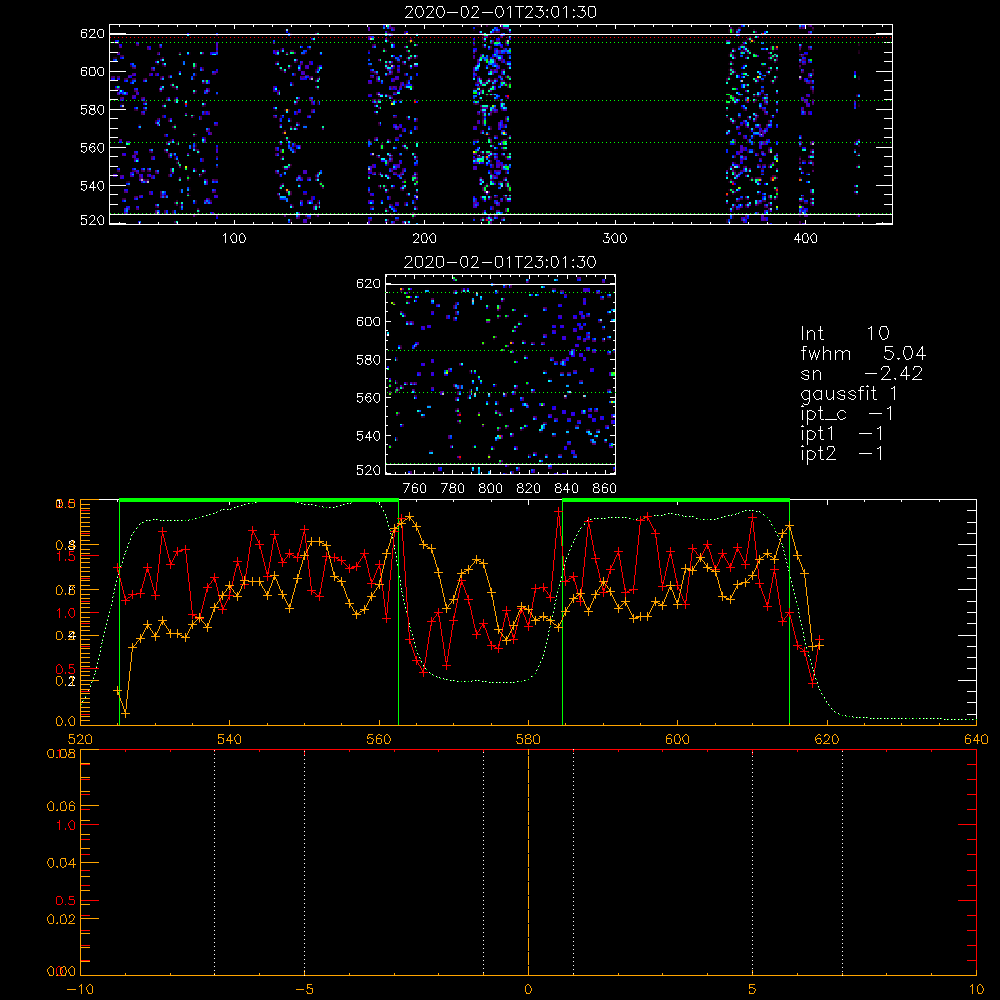The height and width of the screenshot is (1000, 1000).
Task: Click the 0.08 y-axis label on bottom plot
Action: 62,753
